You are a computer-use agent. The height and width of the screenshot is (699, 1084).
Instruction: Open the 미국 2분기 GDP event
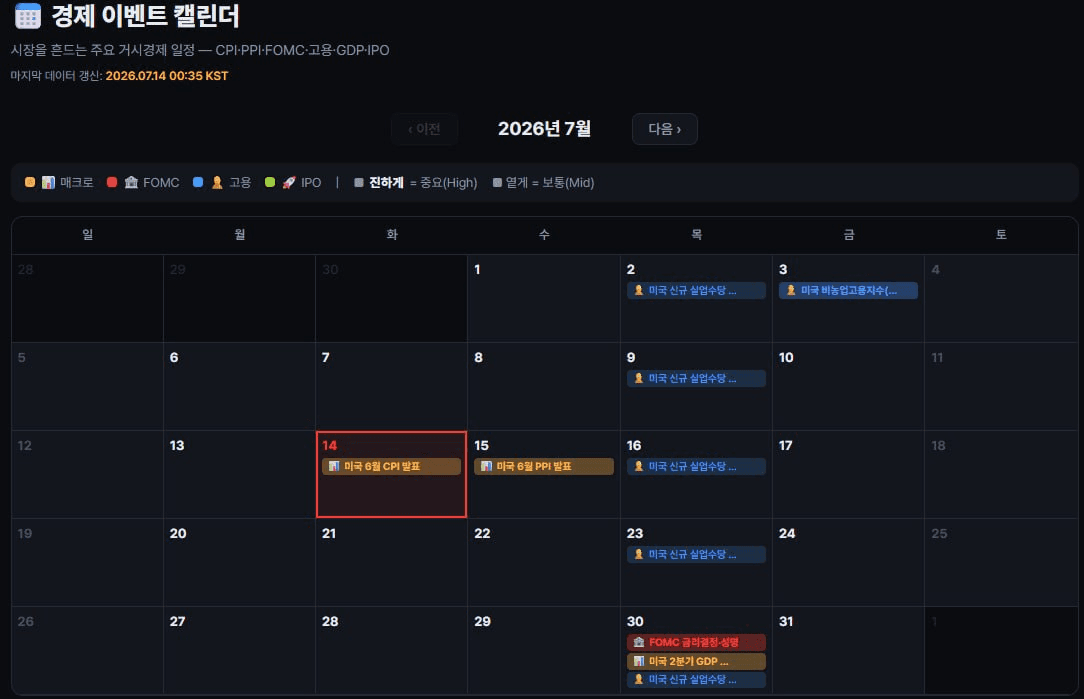696,661
